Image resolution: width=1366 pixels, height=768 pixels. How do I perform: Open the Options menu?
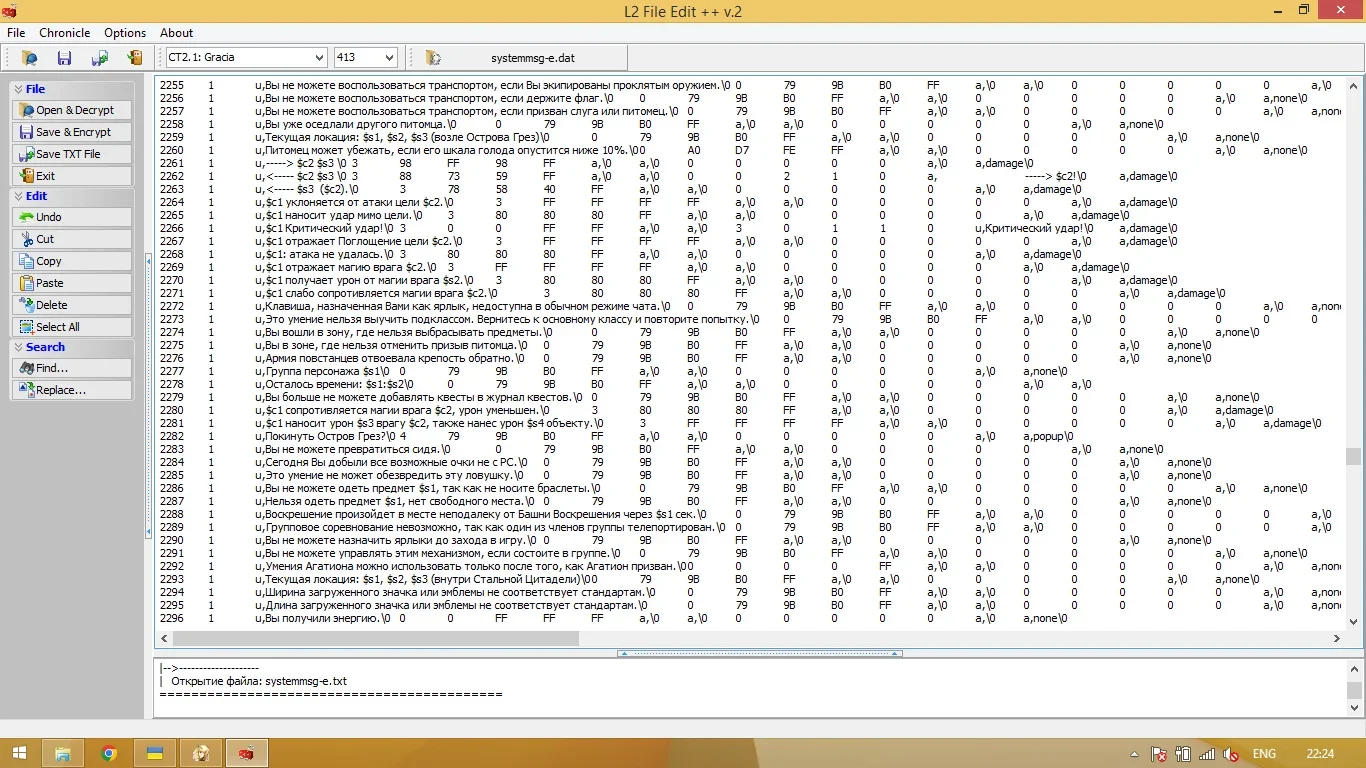[x=125, y=33]
